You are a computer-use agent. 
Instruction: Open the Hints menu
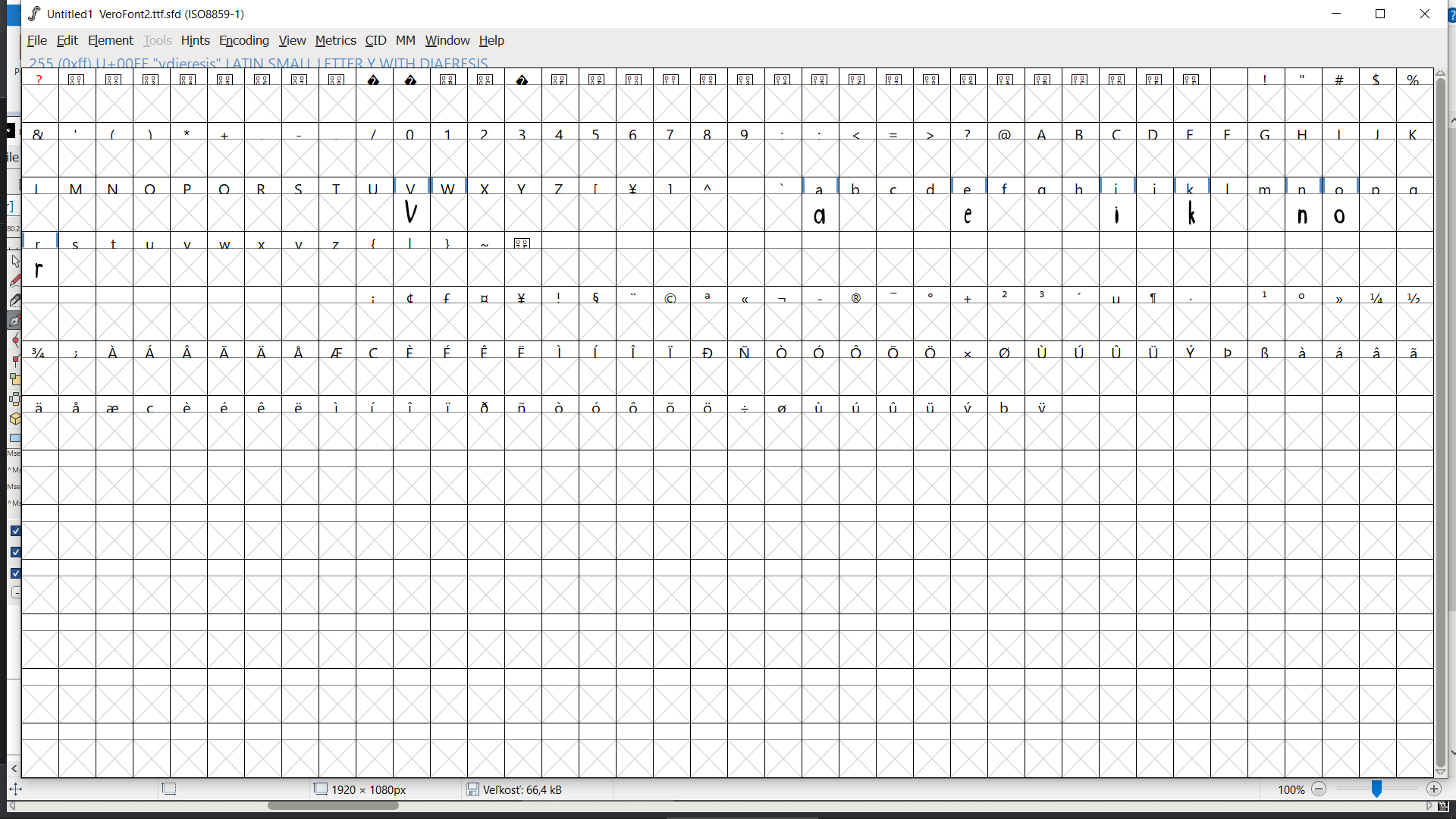point(195,40)
